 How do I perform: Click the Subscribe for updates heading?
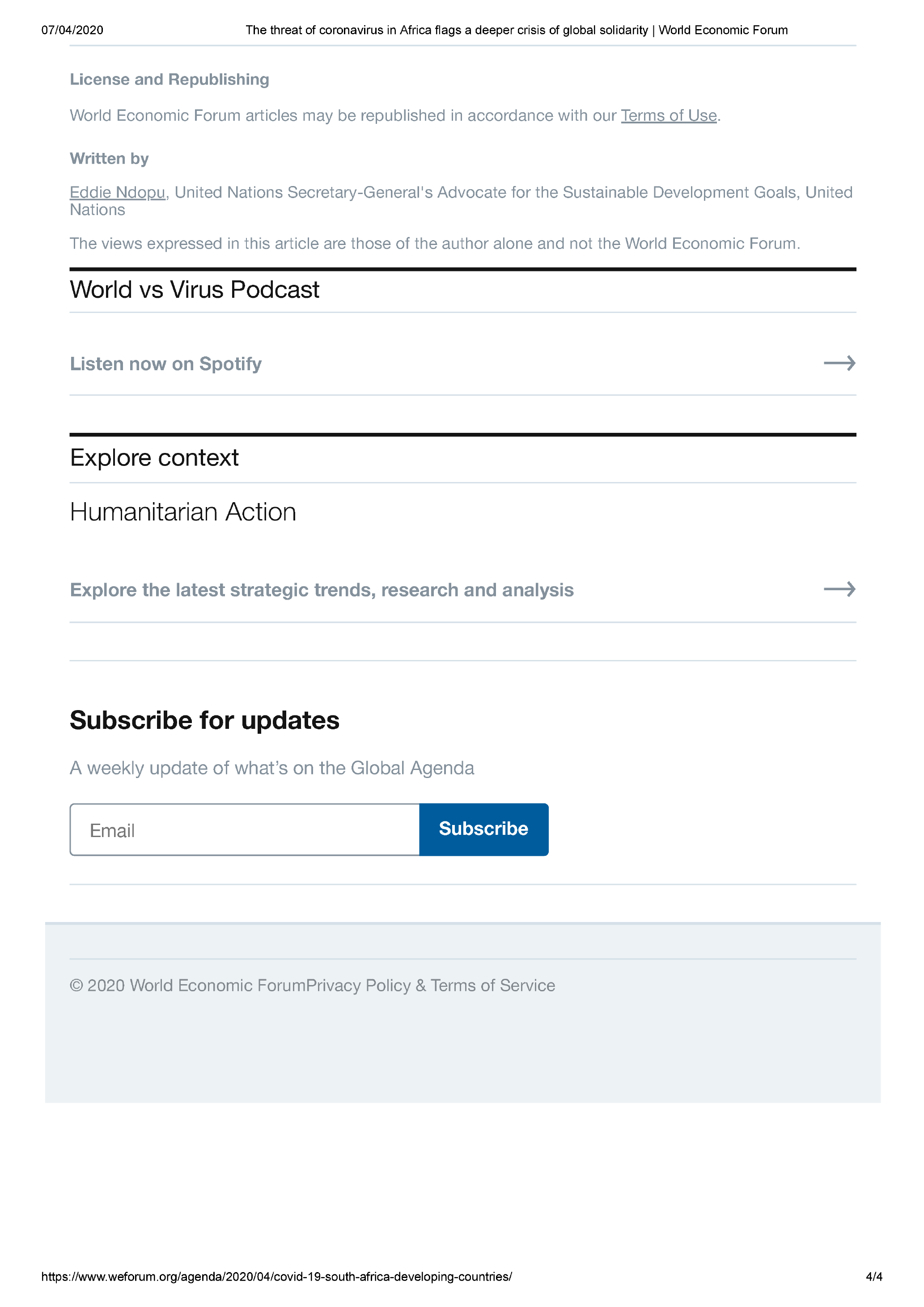click(x=204, y=720)
